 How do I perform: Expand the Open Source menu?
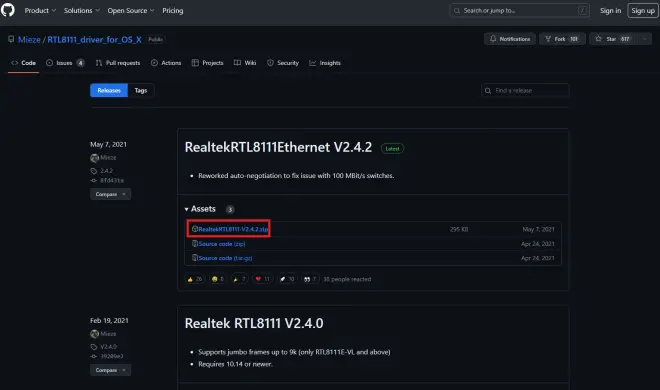tap(131, 11)
